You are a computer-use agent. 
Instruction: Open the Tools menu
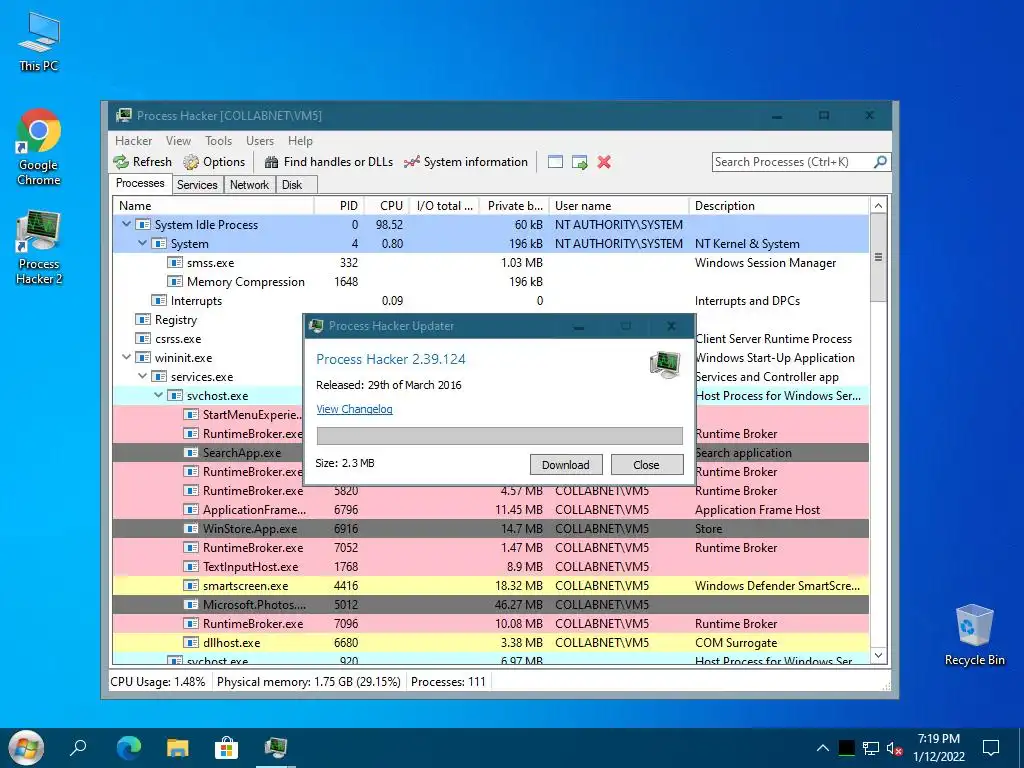tap(218, 141)
